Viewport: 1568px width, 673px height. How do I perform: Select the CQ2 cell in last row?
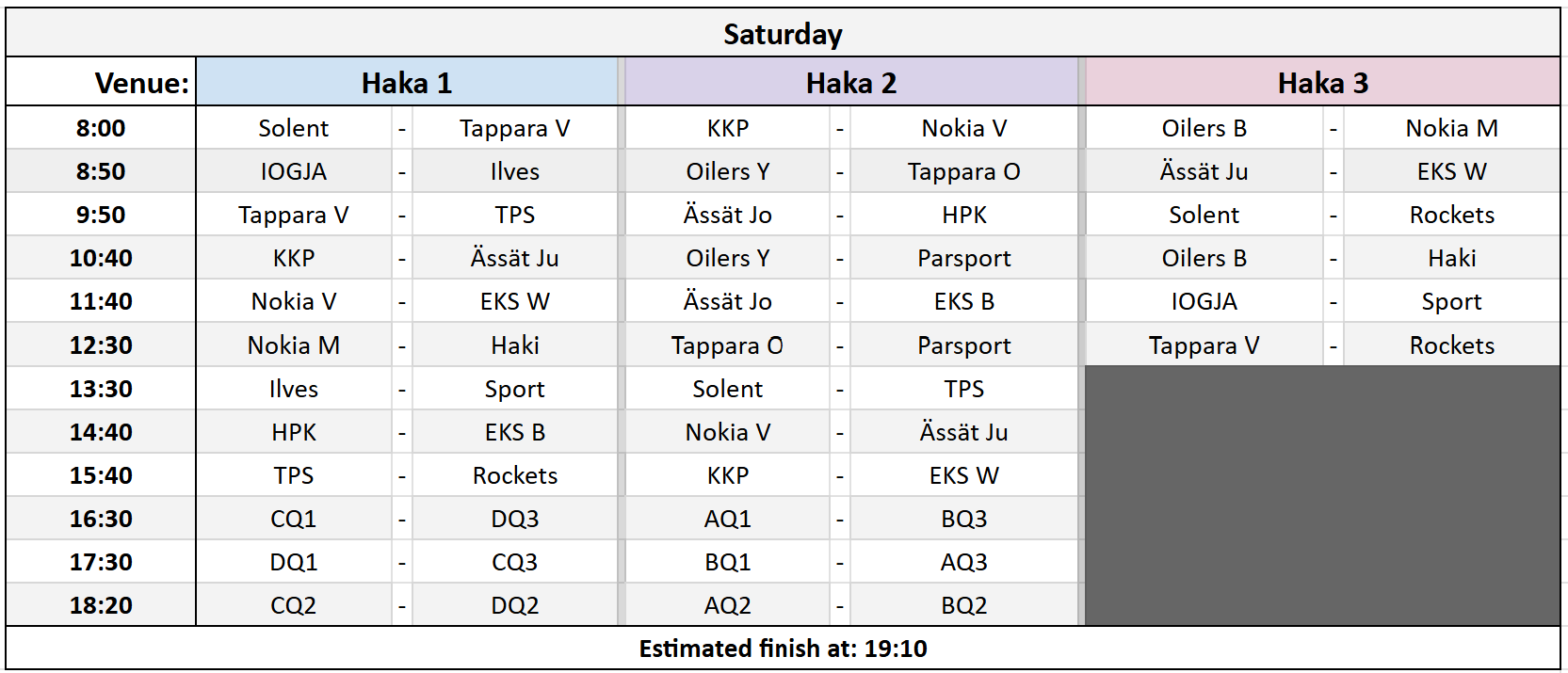[293, 605]
